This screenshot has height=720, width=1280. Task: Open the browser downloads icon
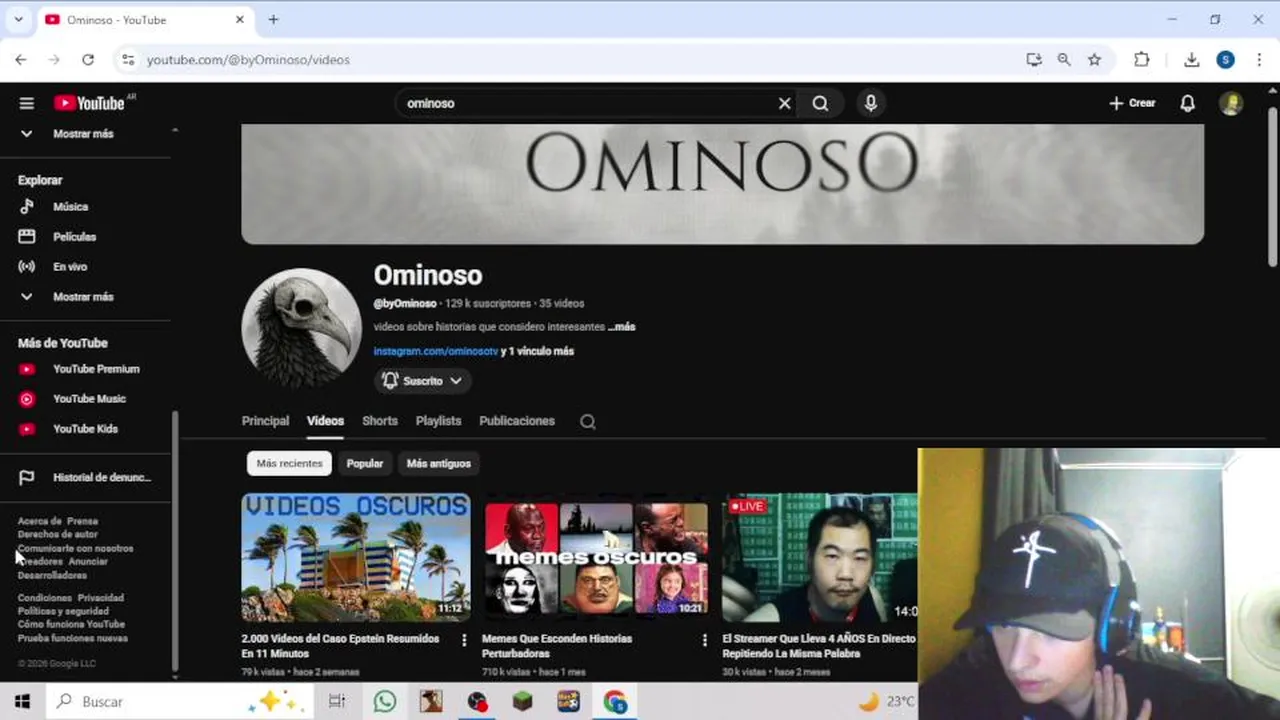coord(1191,60)
